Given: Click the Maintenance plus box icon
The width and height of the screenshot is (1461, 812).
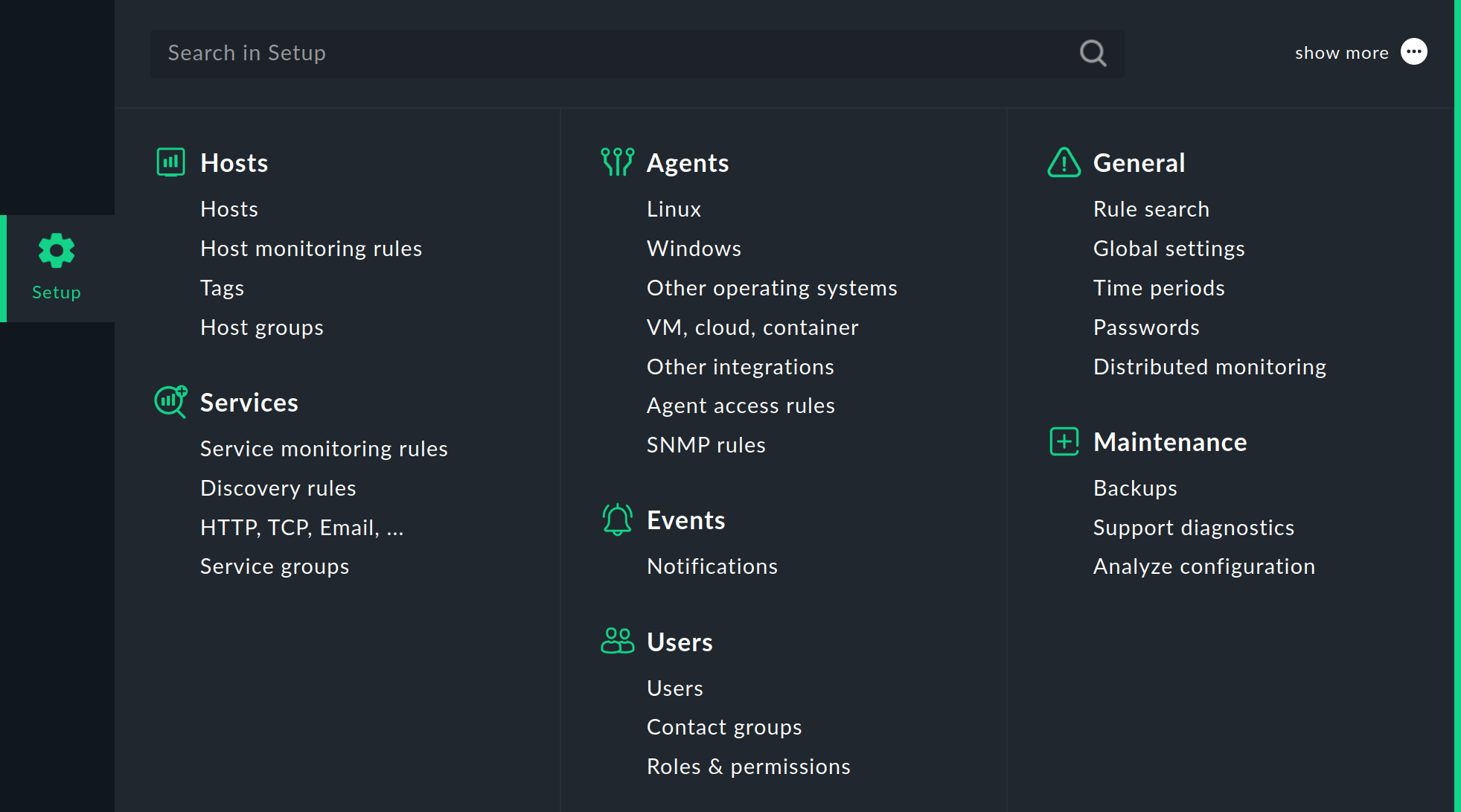Looking at the screenshot, I should [x=1064, y=441].
